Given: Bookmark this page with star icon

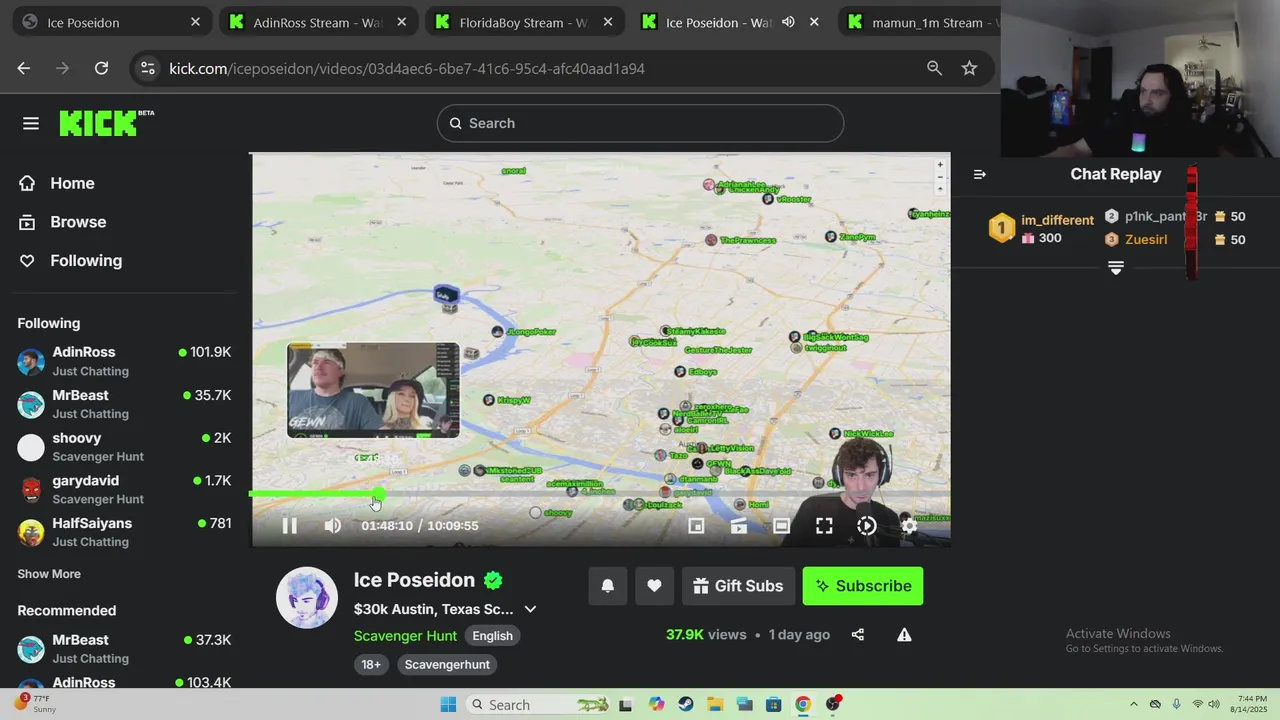Looking at the screenshot, I should (969, 68).
